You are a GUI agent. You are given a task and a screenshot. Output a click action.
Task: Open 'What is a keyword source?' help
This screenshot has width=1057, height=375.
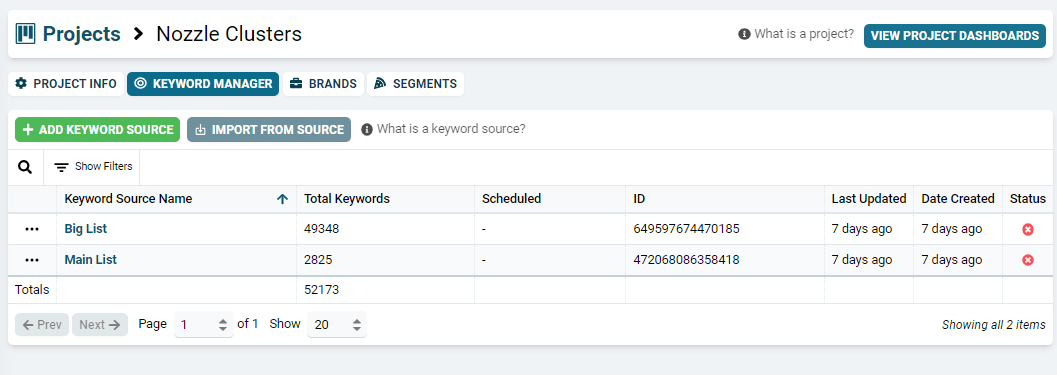(x=443, y=129)
